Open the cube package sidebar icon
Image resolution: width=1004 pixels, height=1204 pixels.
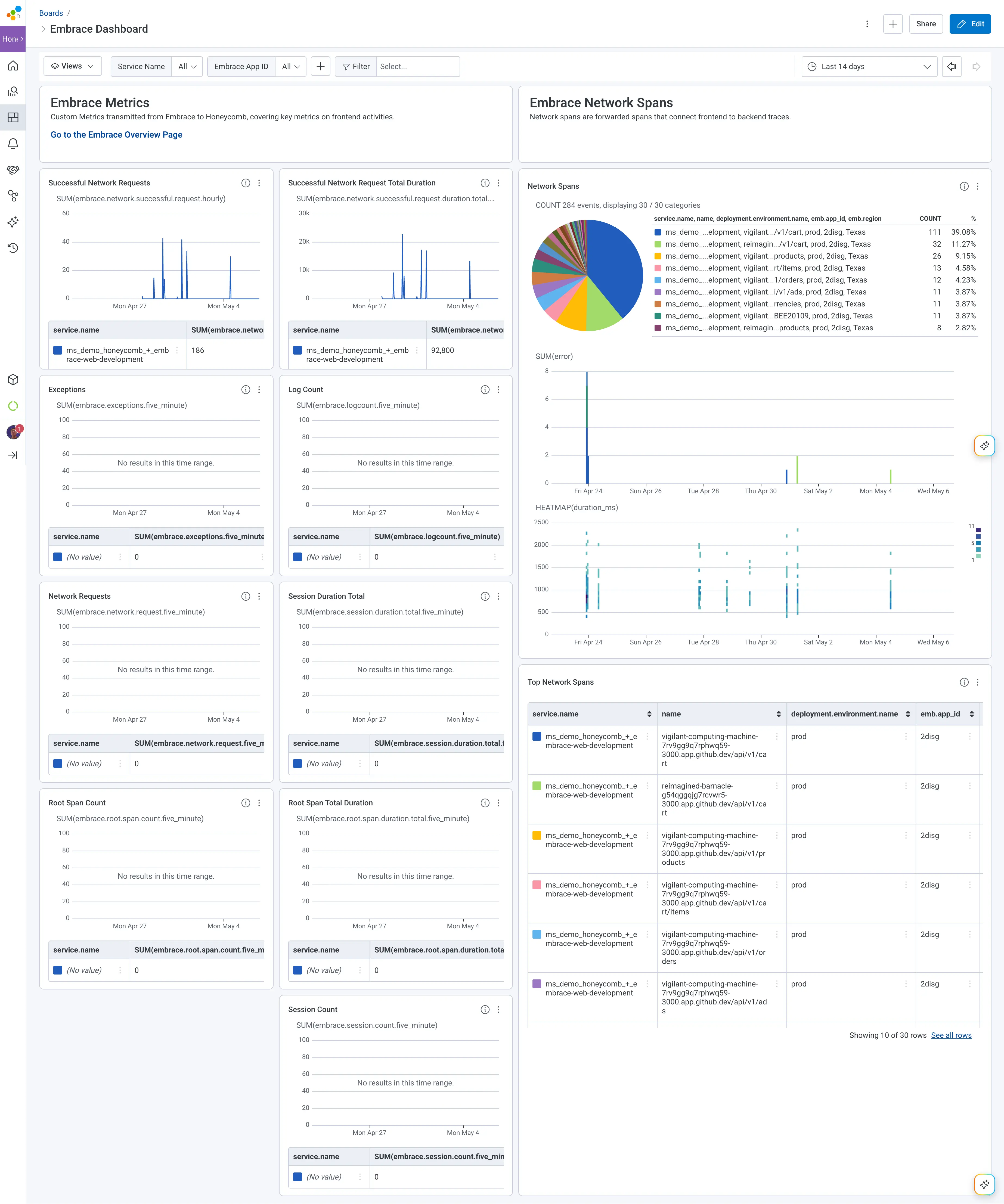point(13,380)
